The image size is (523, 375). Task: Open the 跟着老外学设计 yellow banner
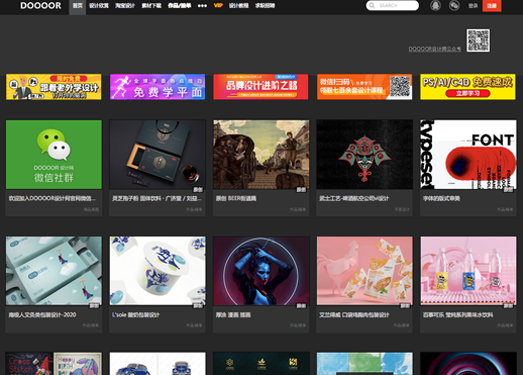(x=53, y=87)
